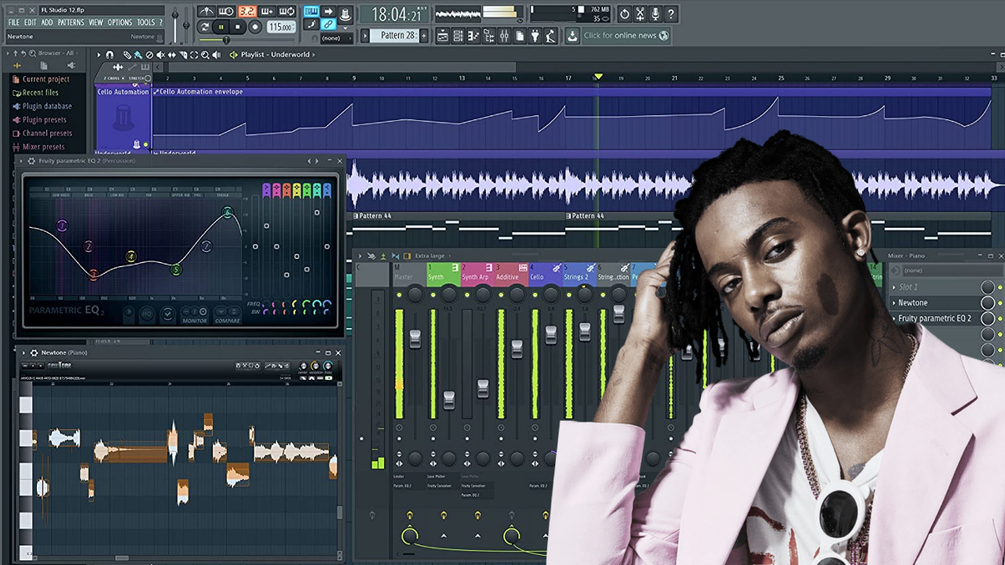Toggle the 3.2 countdown before recording
Screen dimensions: 1005x565
click(x=247, y=11)
